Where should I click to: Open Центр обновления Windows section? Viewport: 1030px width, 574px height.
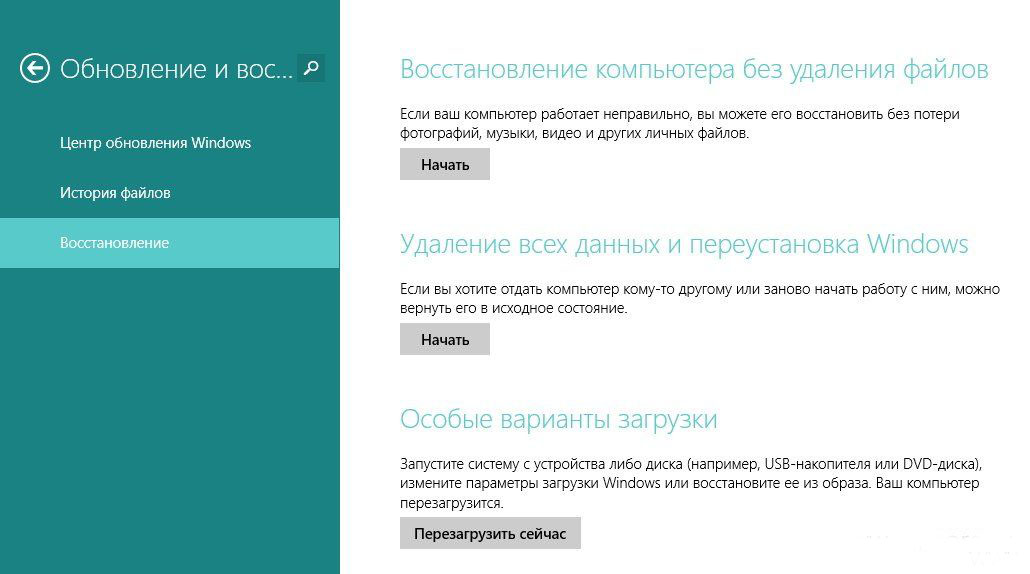point(155,143)
